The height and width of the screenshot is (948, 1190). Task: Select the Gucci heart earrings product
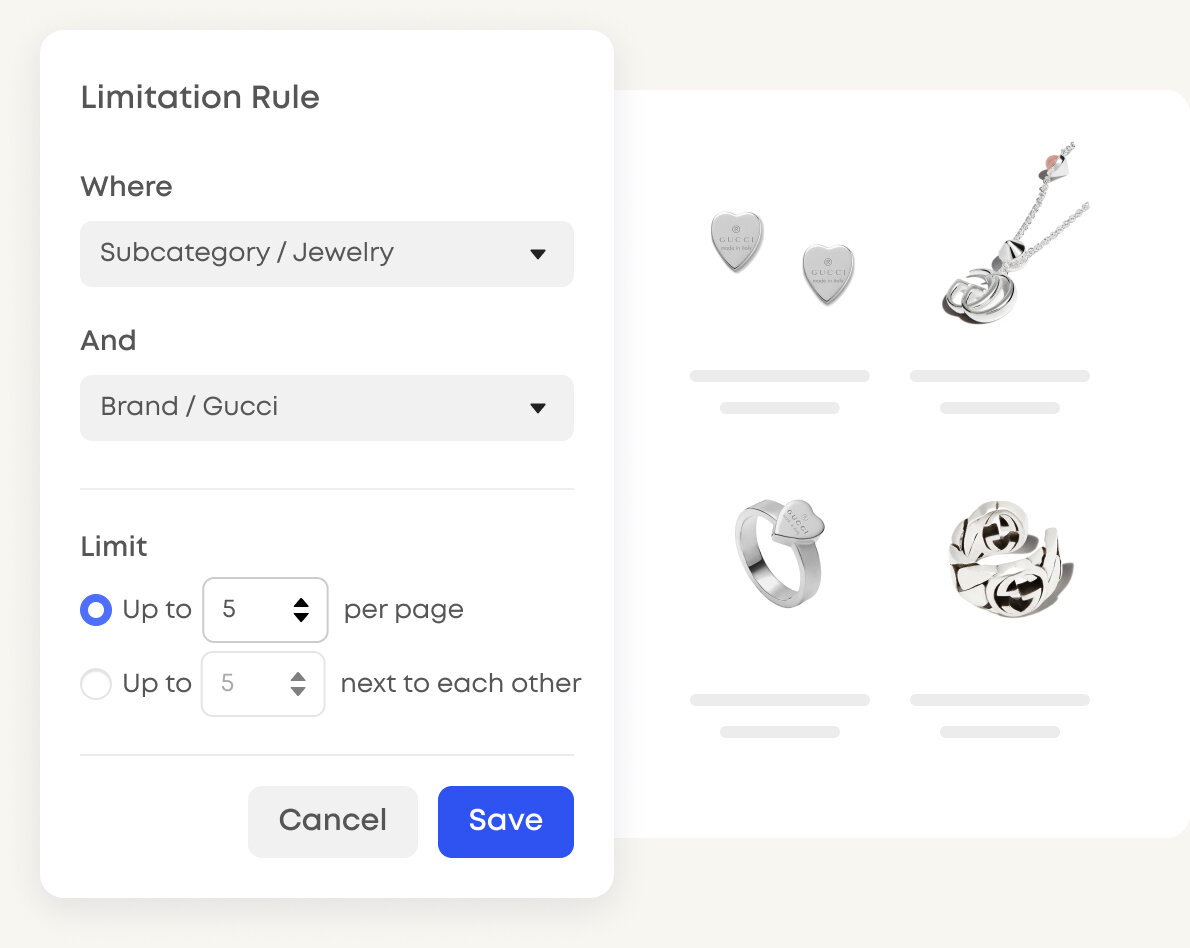click(781, 257)
